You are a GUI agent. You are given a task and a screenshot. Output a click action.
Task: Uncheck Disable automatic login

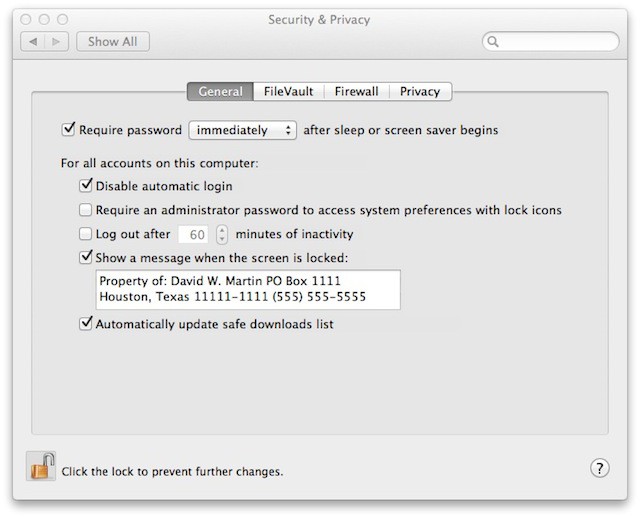pyautogui.click(x=86, y=186)
